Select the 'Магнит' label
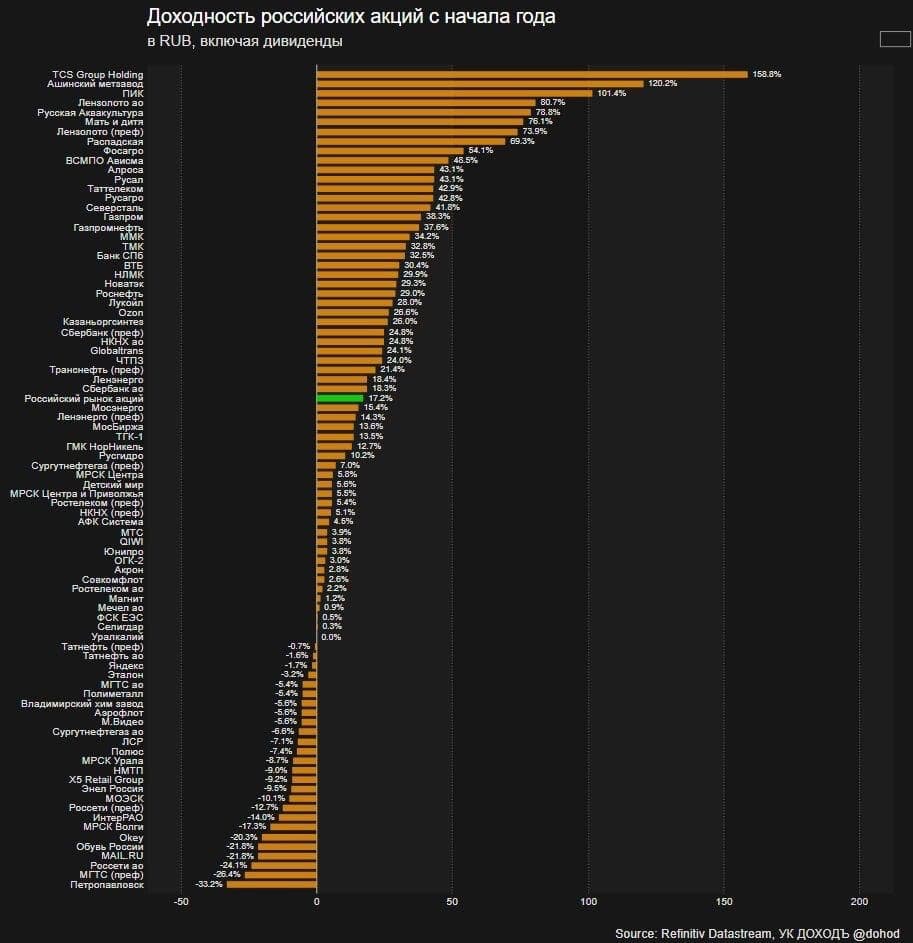The image size is (913, 943). (126, 599)
